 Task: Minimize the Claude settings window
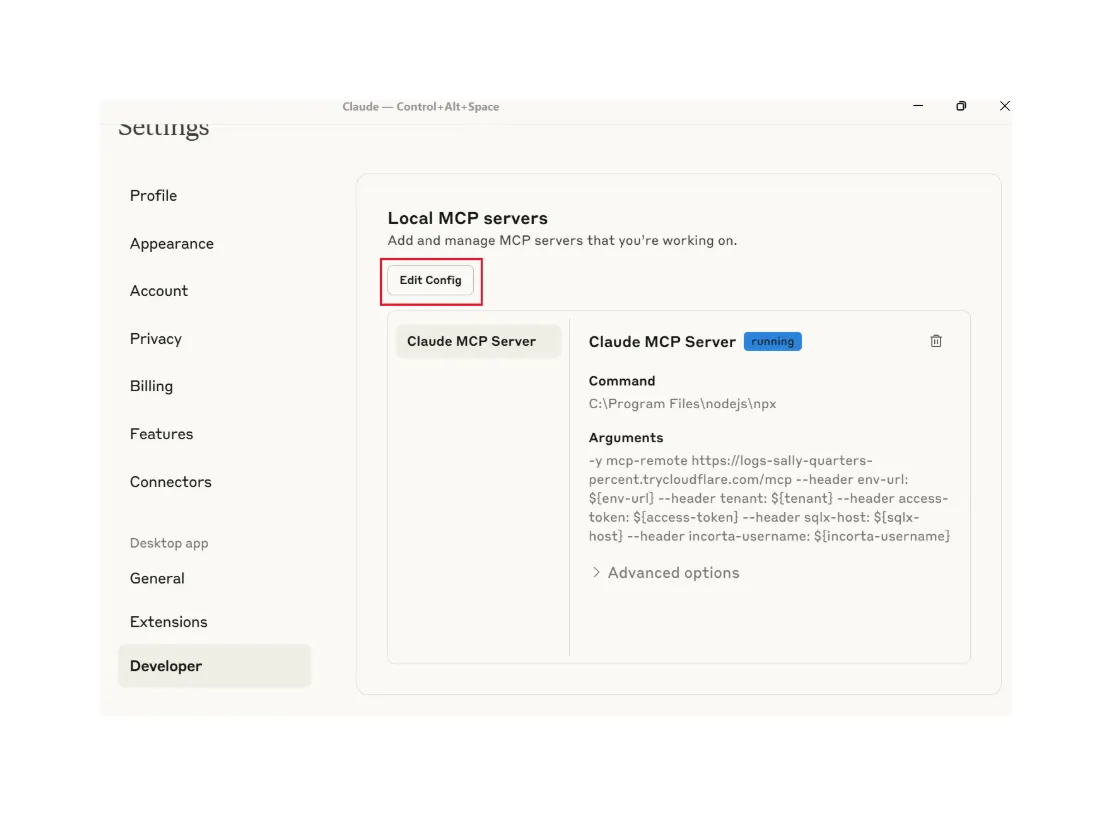click(x=918, y=106)
